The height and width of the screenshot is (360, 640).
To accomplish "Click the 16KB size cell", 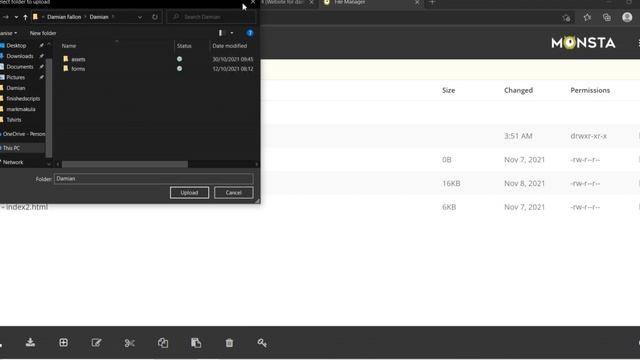I will point(451,183).
